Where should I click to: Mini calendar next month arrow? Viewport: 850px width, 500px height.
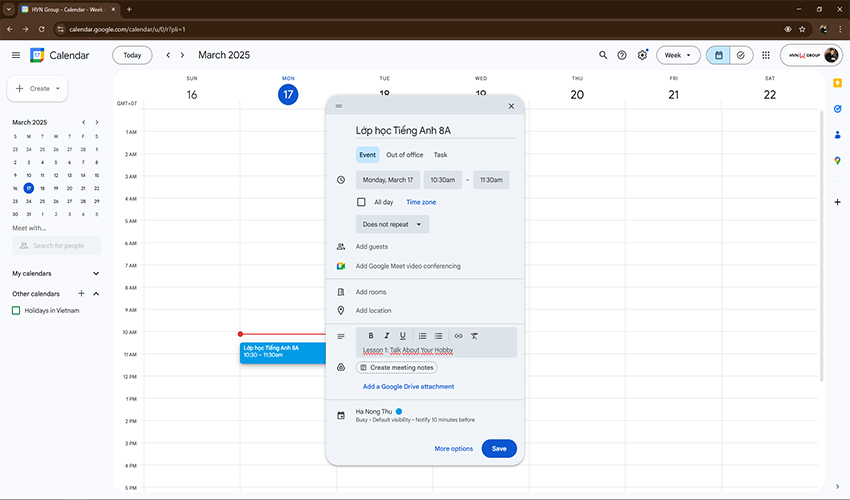pos(96,123)
